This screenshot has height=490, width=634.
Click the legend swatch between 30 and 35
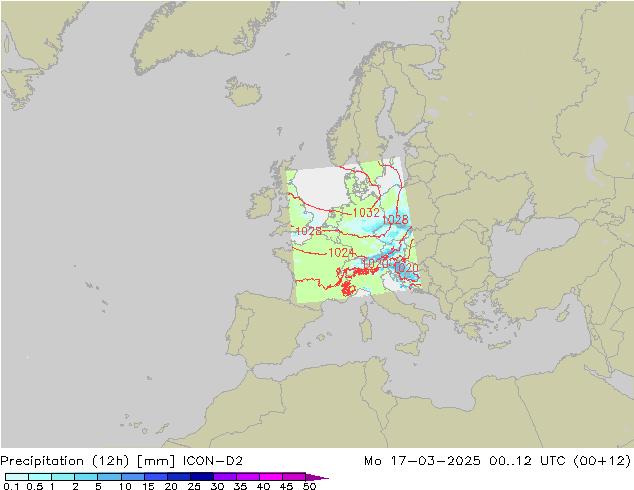225,477
